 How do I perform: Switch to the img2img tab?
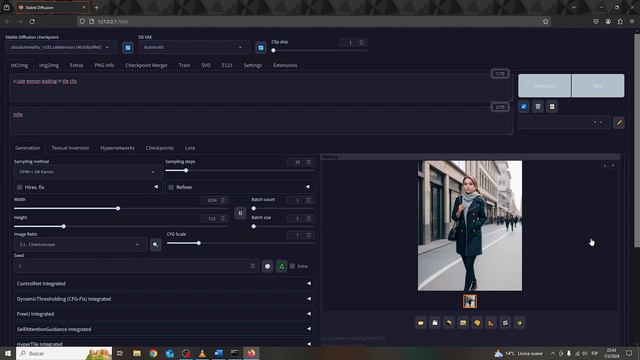[x=49, y=65]
